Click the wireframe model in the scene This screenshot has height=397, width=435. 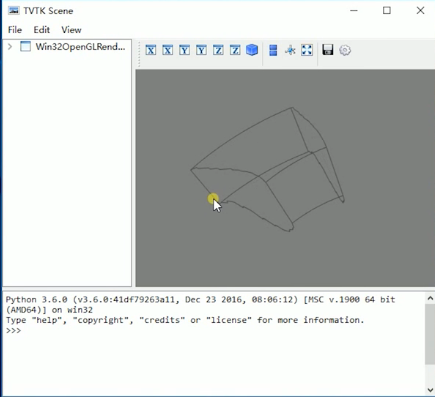268,169
